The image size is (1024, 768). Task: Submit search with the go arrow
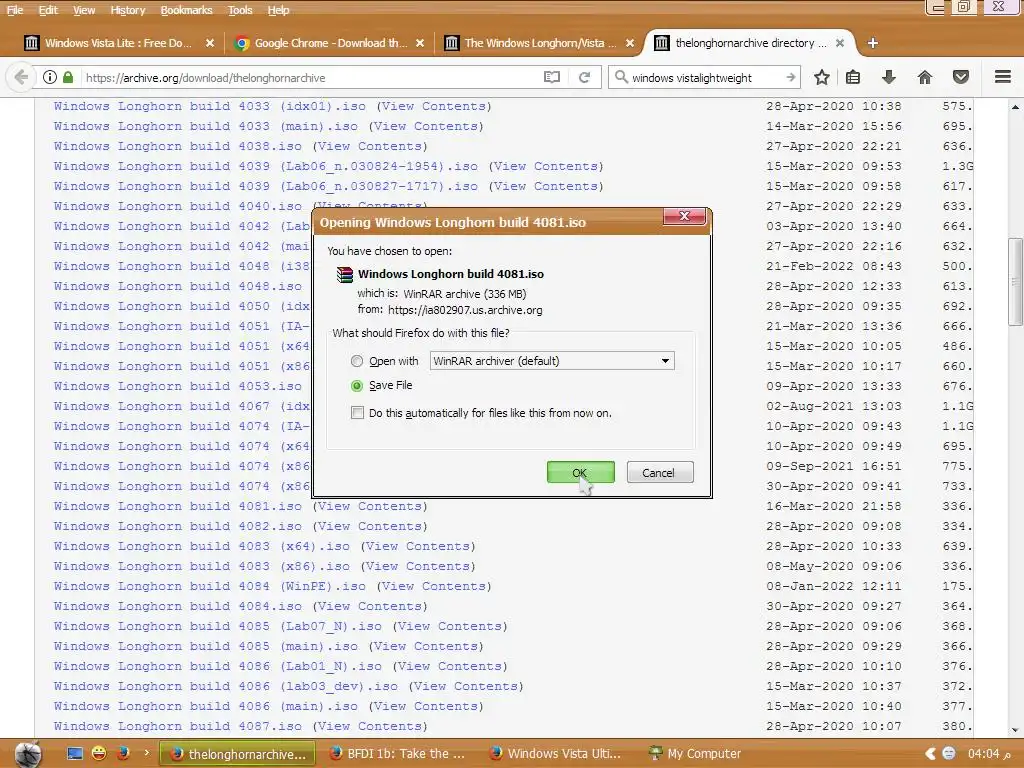coord(790,77)
